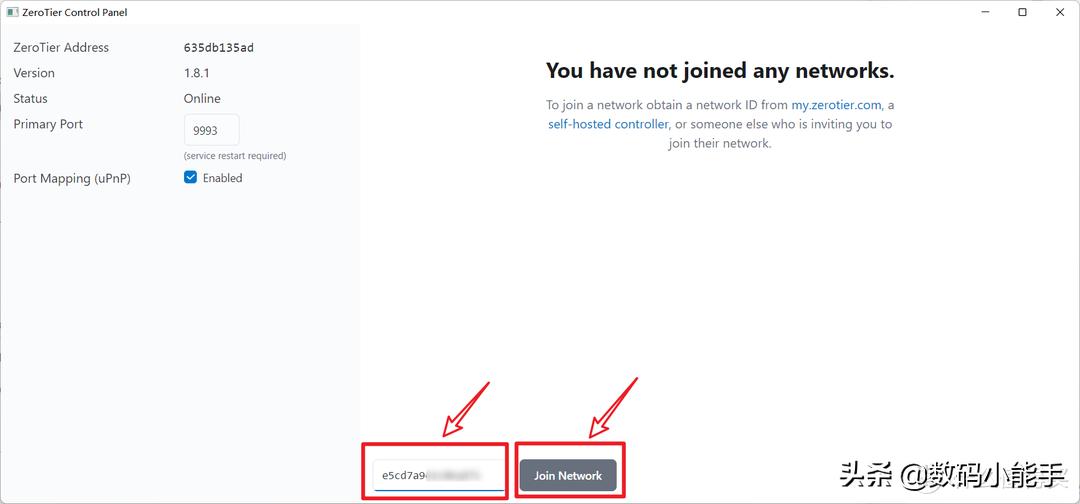The image size is (1080, 504).
Task: Focus the network ID input box
Action: coord(438,475)
